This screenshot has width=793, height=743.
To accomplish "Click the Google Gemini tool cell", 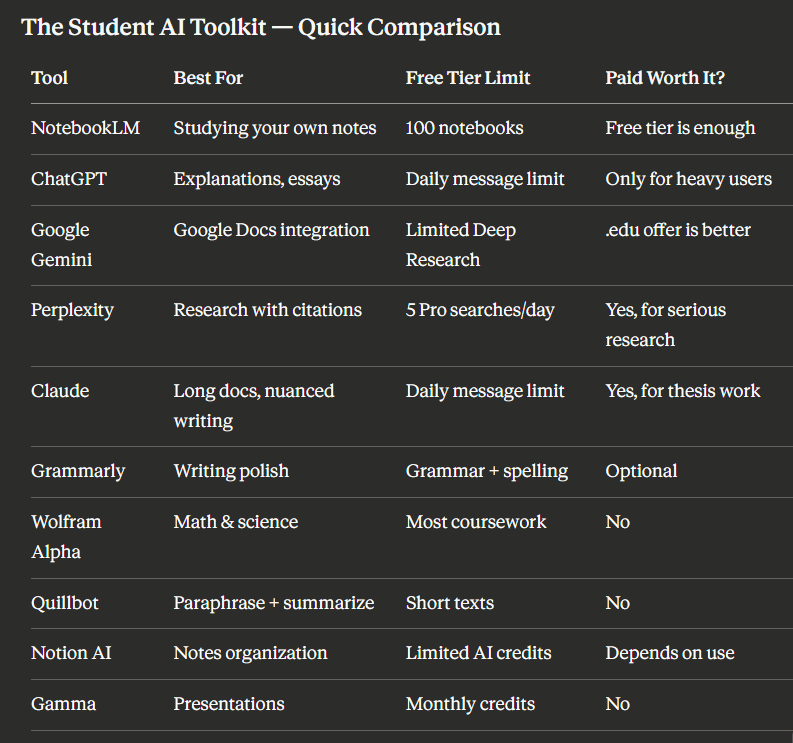I will 62,245.
